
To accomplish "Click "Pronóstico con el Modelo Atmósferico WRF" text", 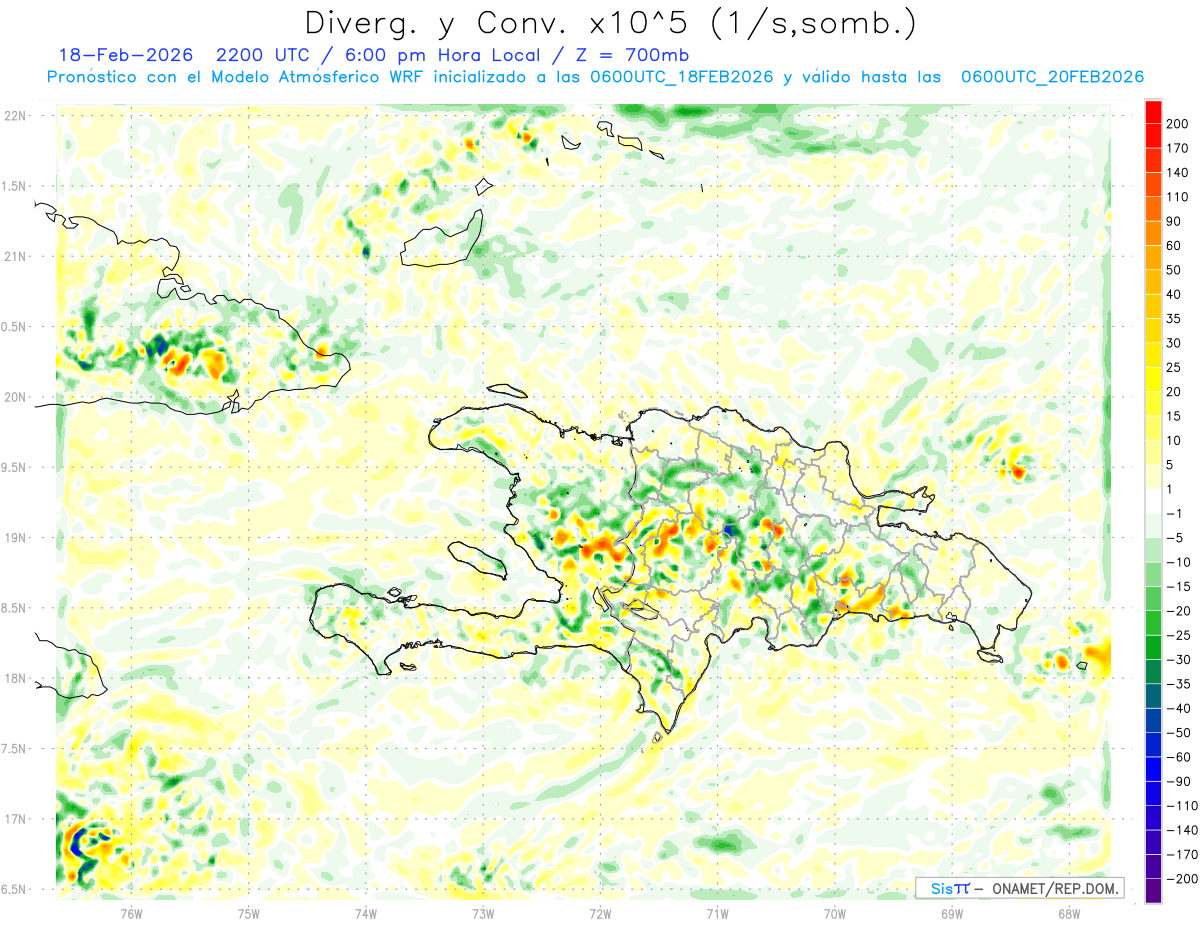I will [237, 77].
